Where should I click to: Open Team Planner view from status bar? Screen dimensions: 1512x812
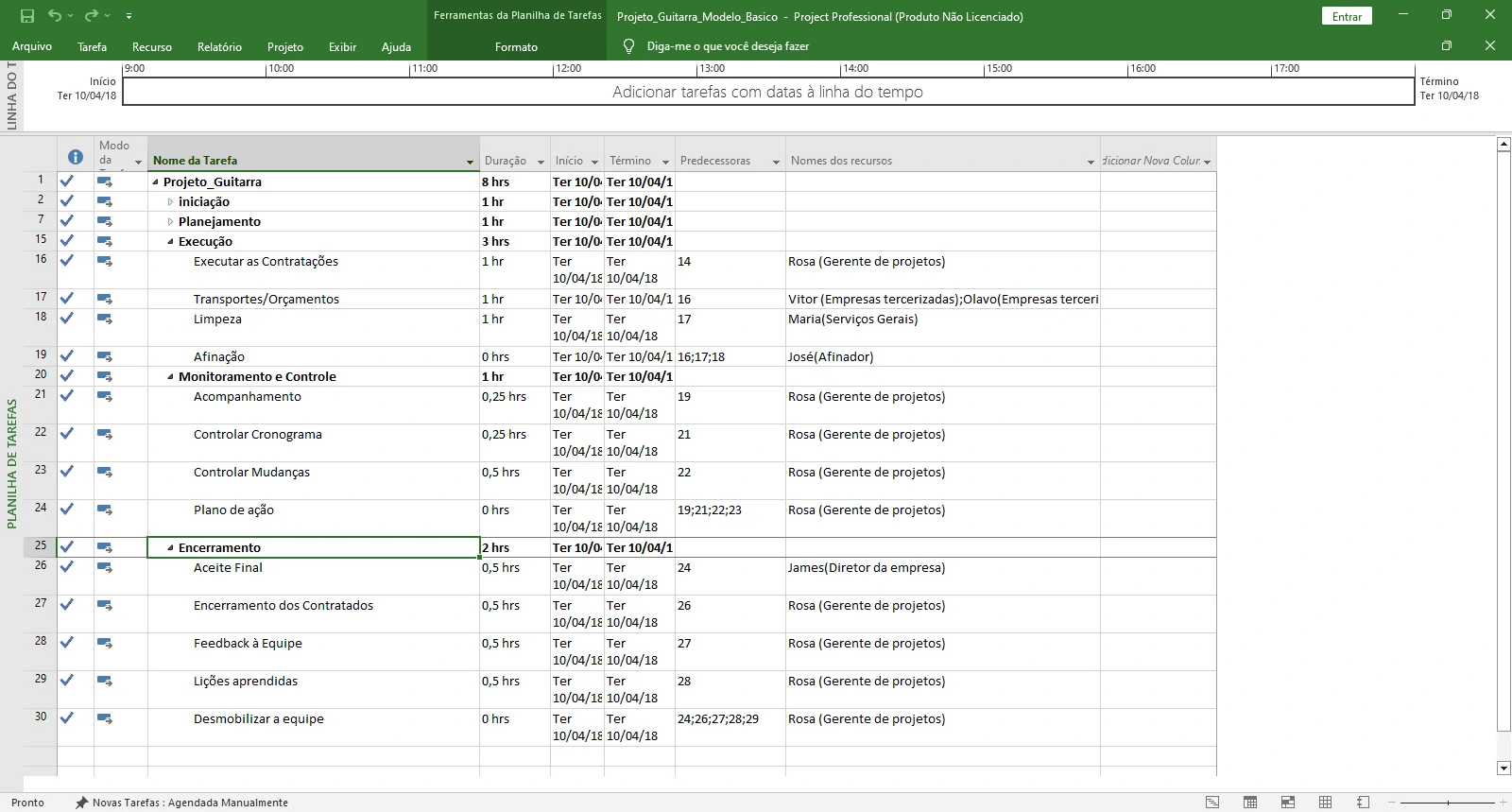click(1288, 803)
